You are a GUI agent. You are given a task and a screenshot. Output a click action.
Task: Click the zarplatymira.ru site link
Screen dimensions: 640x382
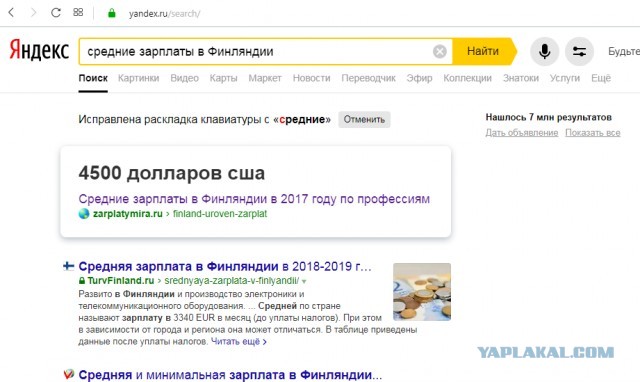[x=128, y=213]
